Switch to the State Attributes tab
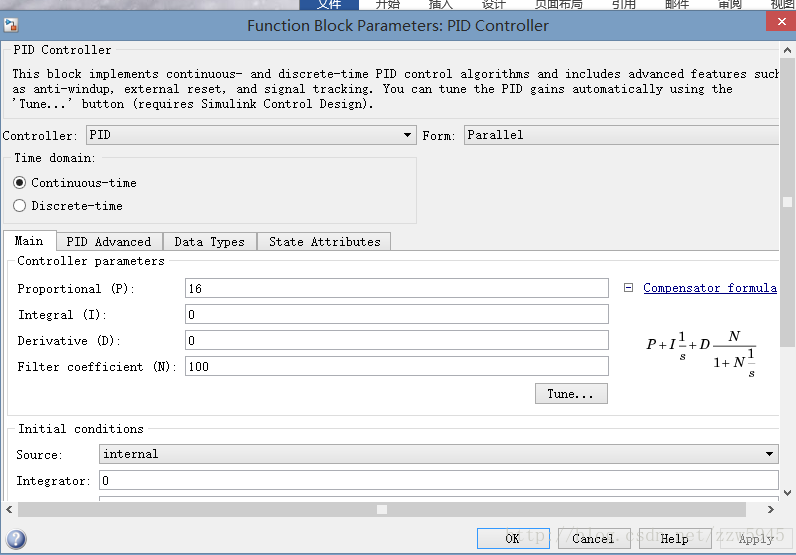 click(x=324, y=242)
